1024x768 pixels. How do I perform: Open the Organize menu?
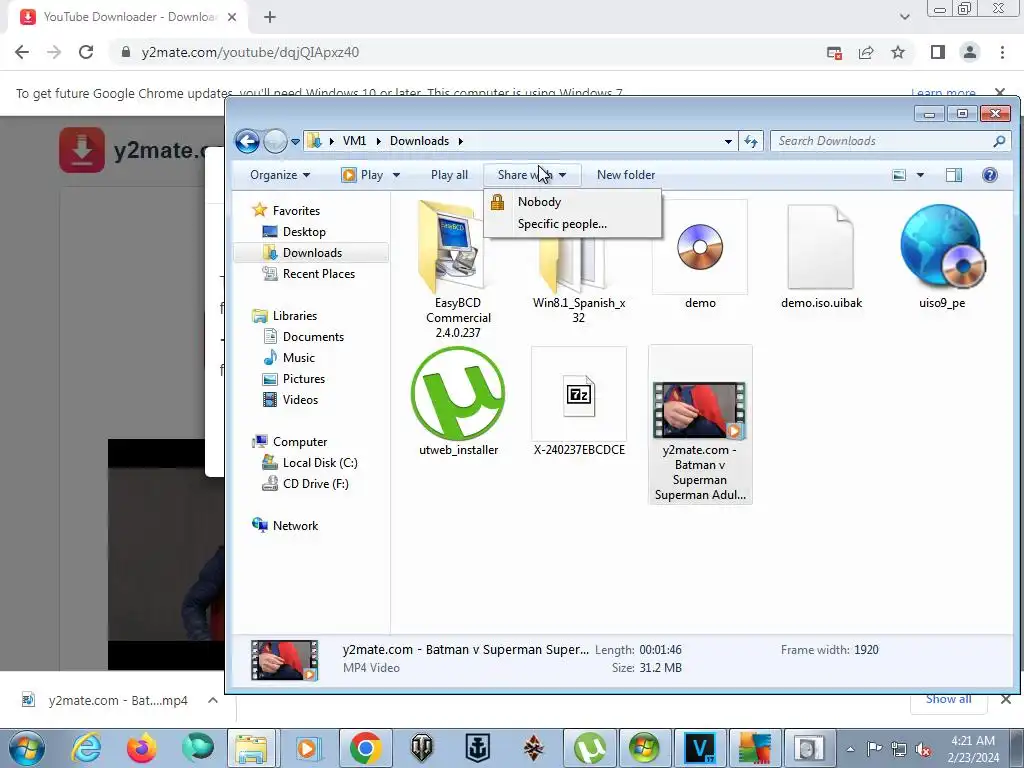pos(280,175)
